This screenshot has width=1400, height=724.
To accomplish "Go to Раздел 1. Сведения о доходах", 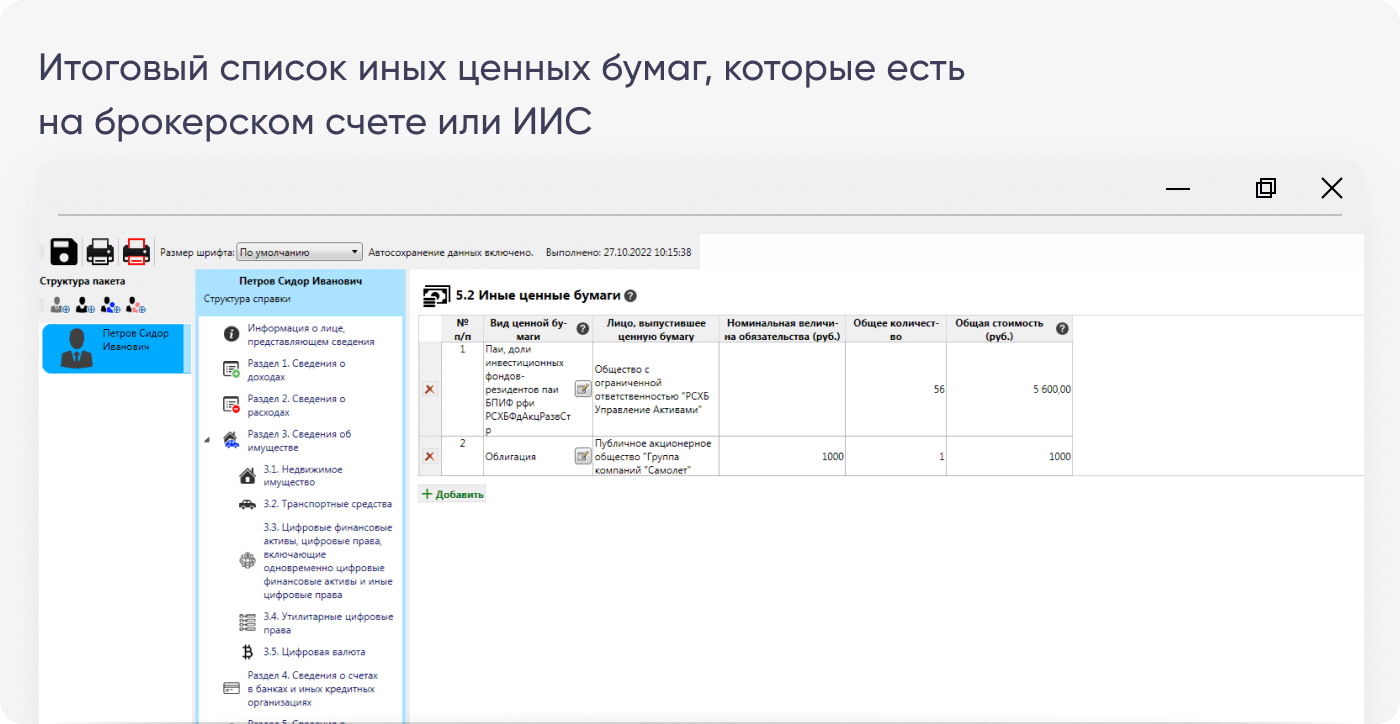I will point(296,370).
